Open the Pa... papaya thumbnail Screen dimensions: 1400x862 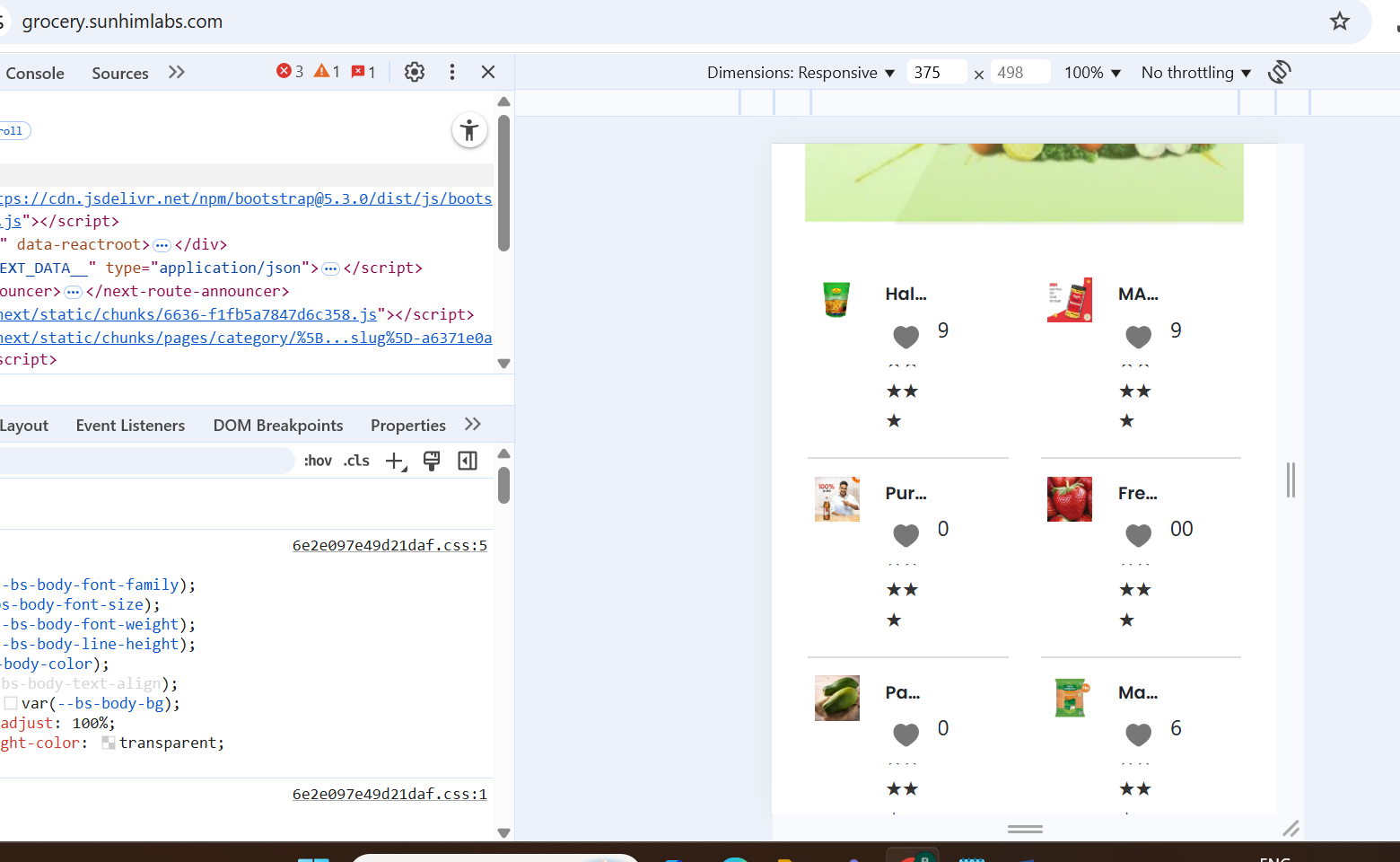click(x=837, y=699)
